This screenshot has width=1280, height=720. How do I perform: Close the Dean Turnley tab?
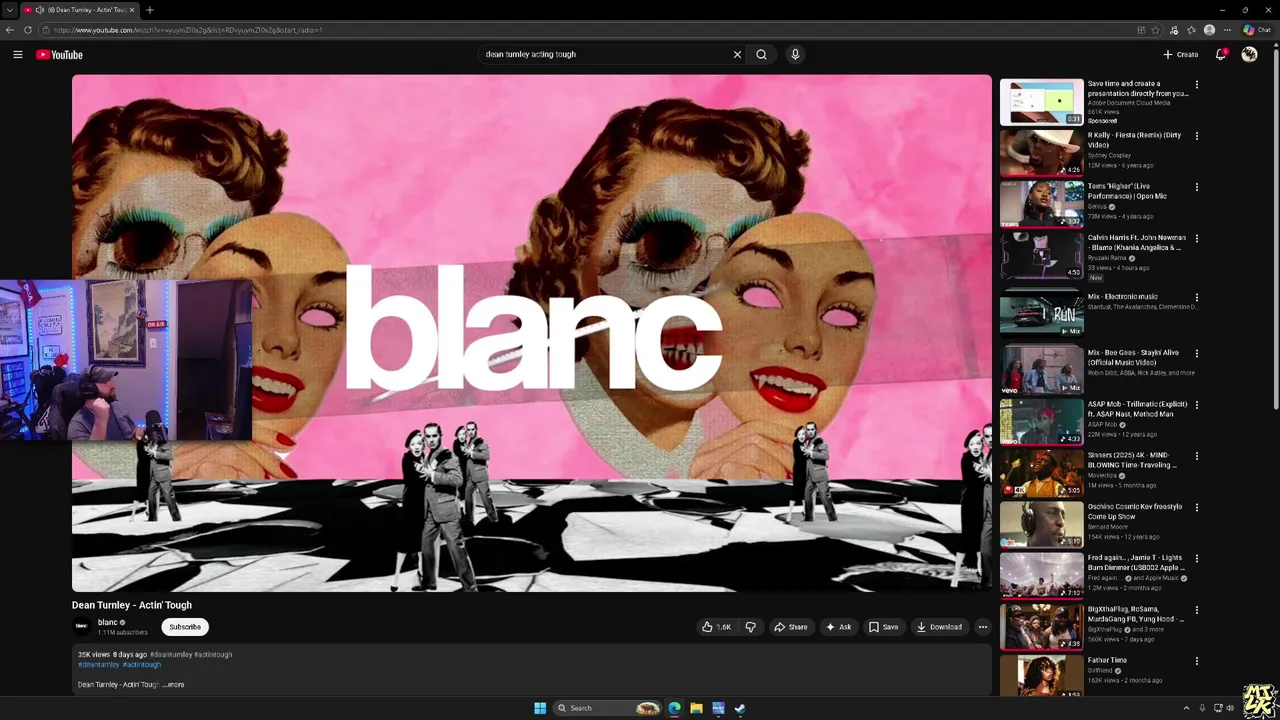[x=132, y=10]
